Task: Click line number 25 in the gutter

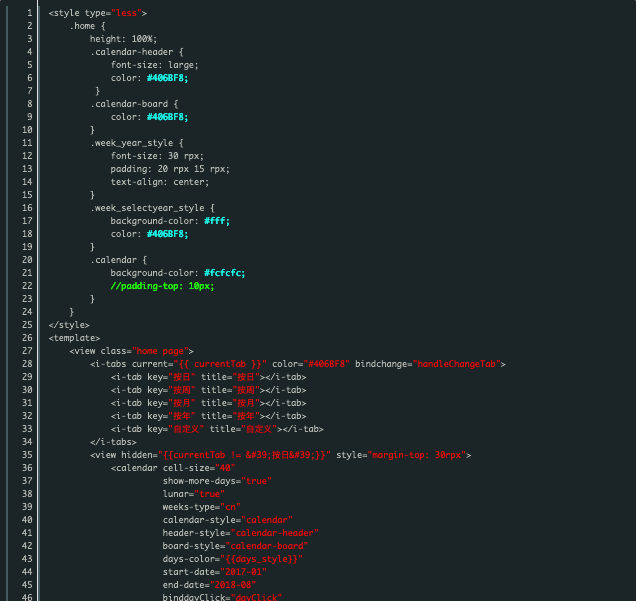Action: coord(27,325)
